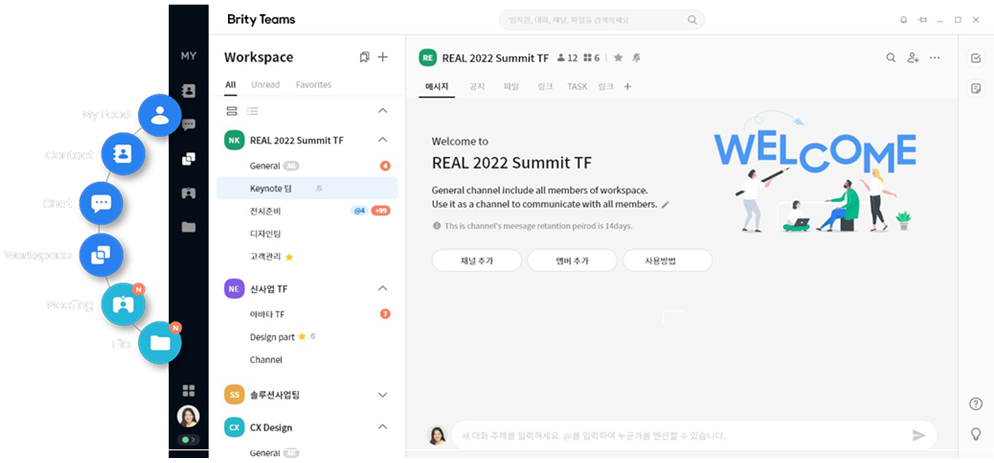The height and width of the screenshot is (463, 994).
Task: Add a new workspace with the plus icon
Action: pyautogui.click(x=383, y=57)
